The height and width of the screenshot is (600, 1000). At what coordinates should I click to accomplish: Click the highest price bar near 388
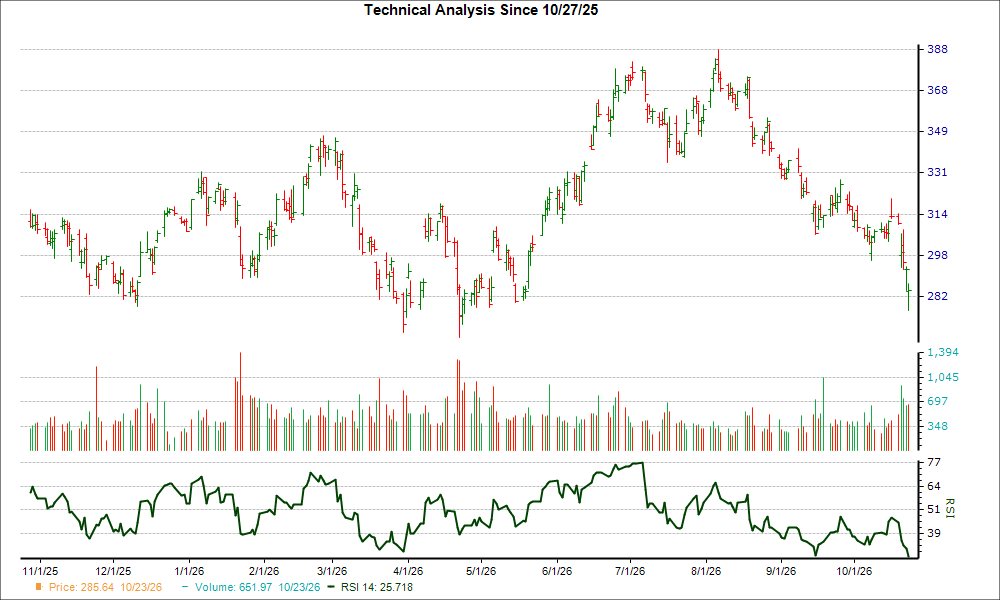tap(718, 66)
